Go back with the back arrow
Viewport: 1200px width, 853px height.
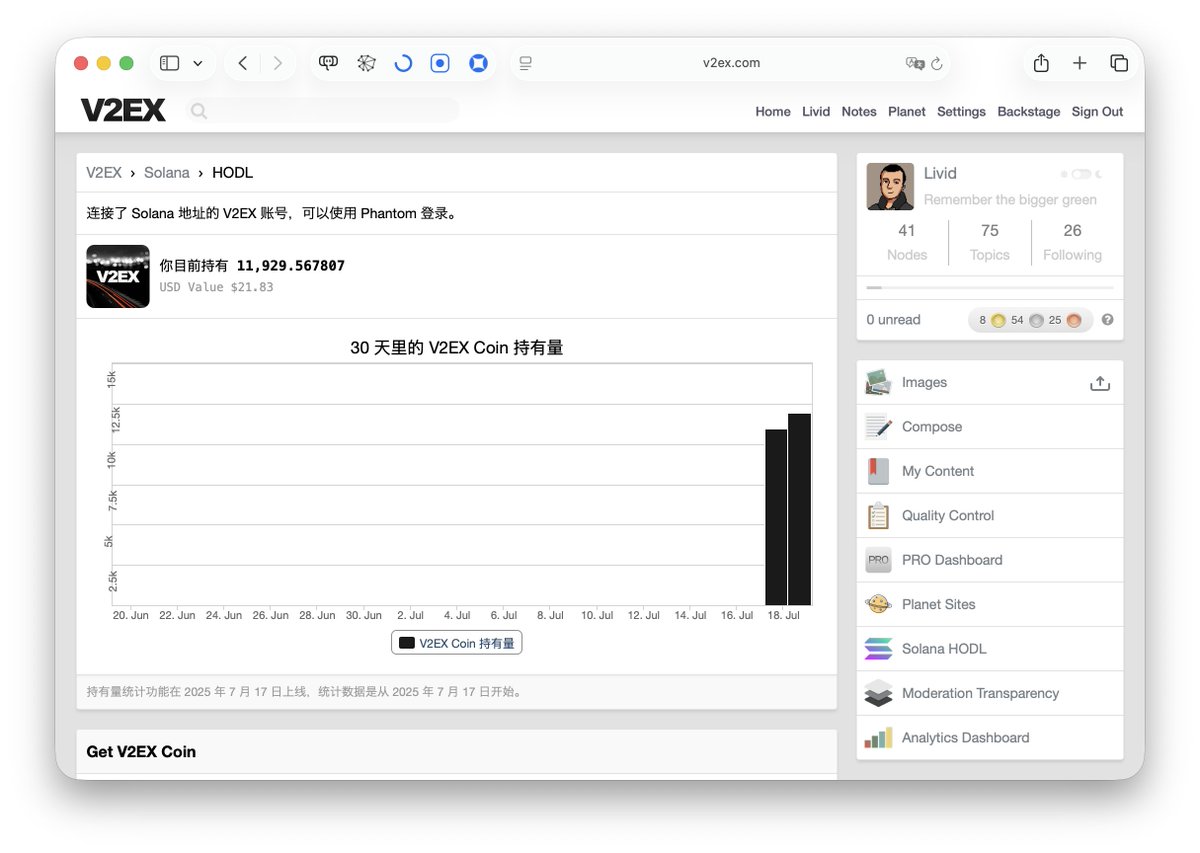(243, 63)
